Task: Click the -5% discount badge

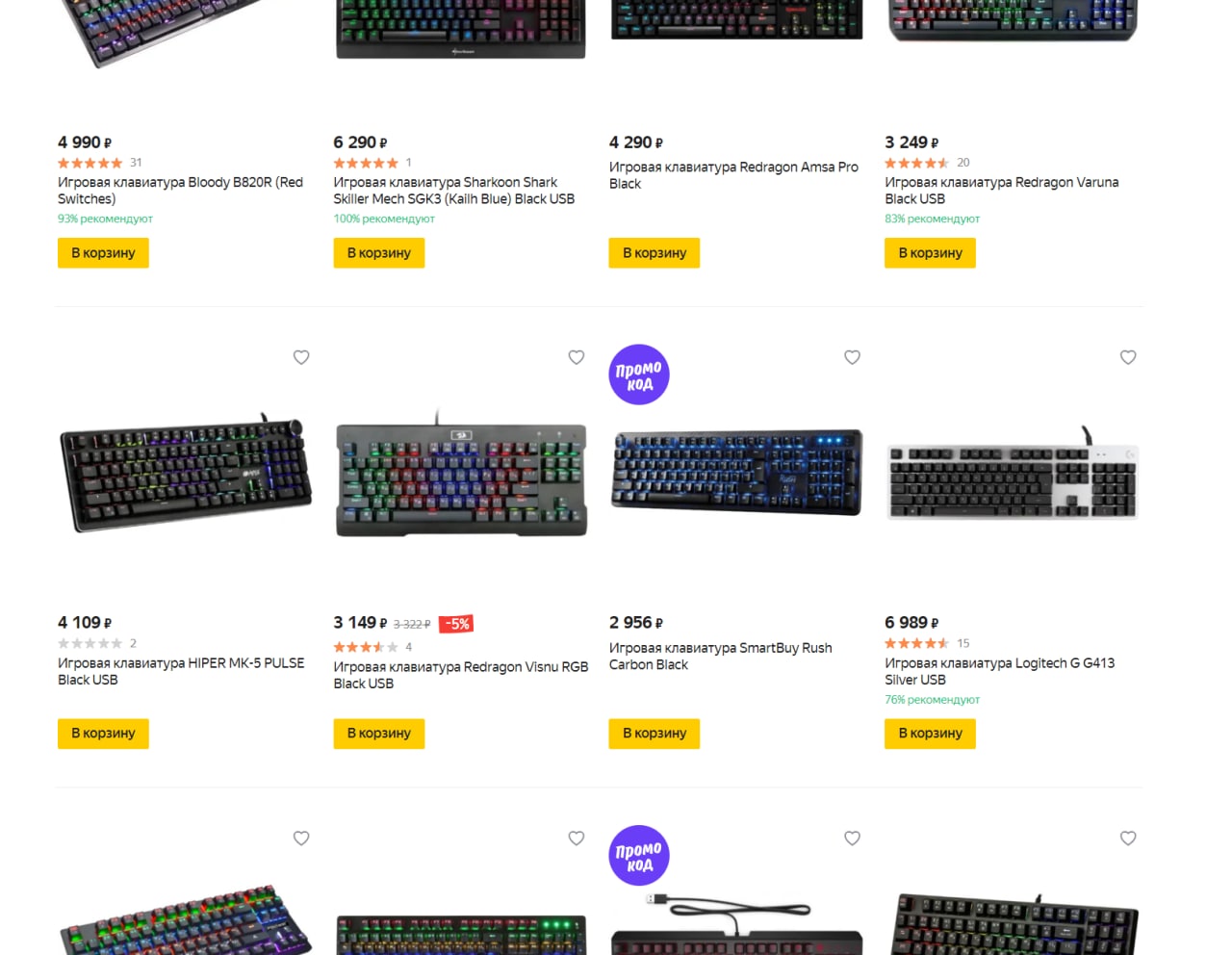Action: (x=456, y=624)
